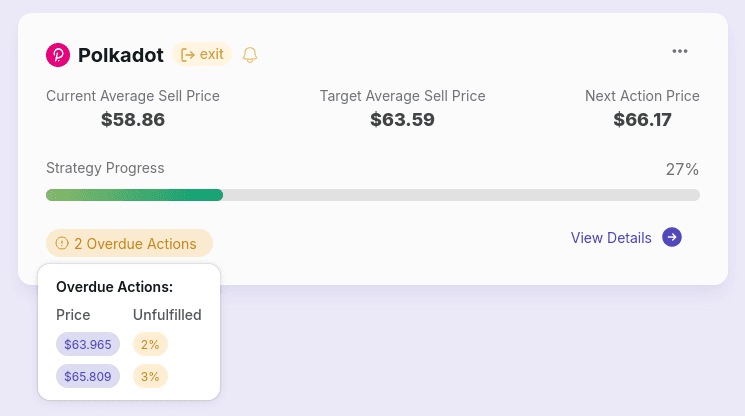The image size is (745, 416).
Task: Click the $63.59 target sell price
Action: (x=402, y=119)
